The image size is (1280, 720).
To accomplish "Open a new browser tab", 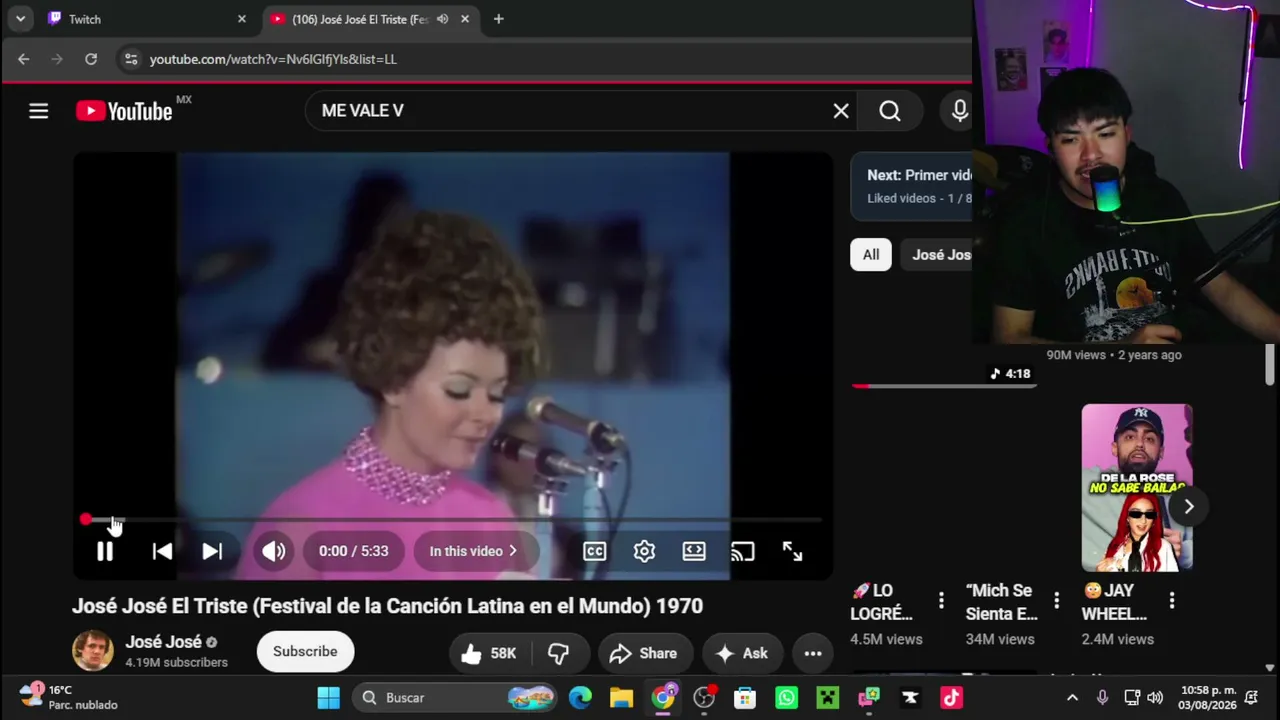I will 498,19.
